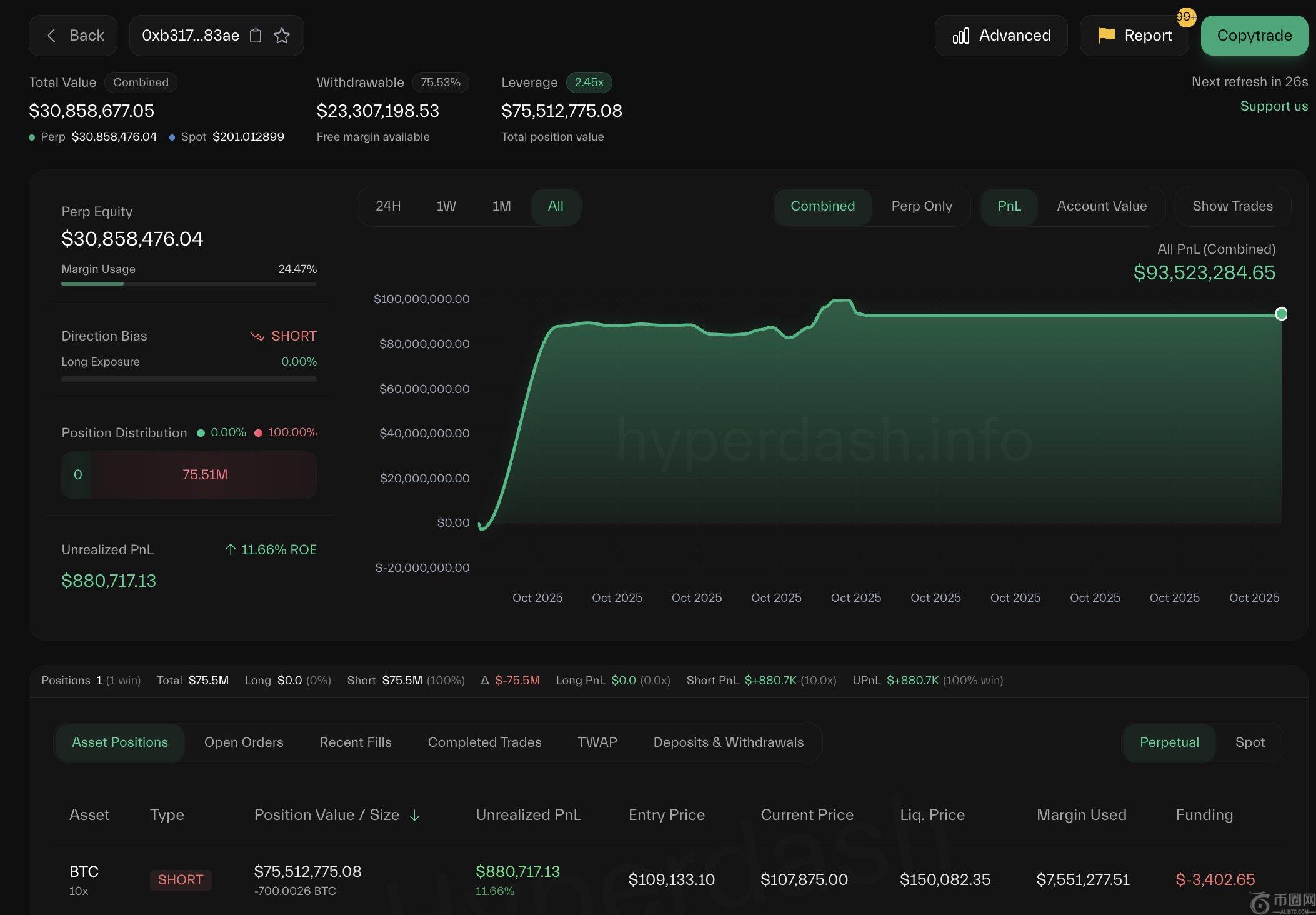The width and height of the screenshot is (1316, 915).
Task: Click the chart's latest PnL data point
Action: tap(1280, 314)
